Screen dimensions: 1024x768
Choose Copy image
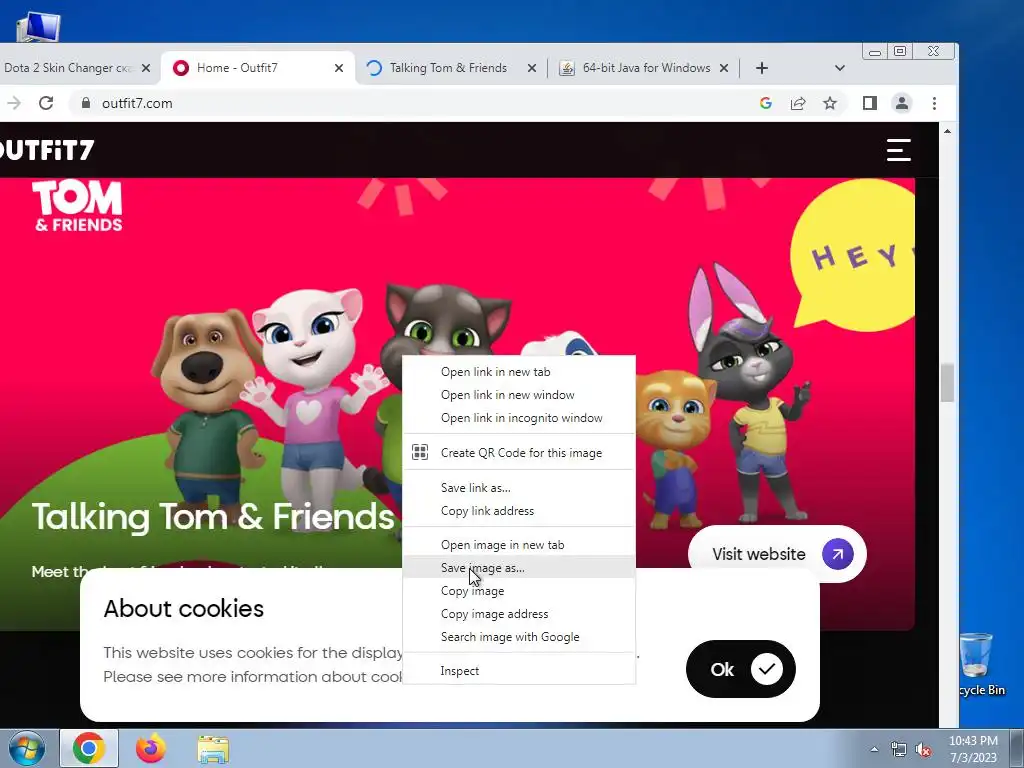[519, 591]
